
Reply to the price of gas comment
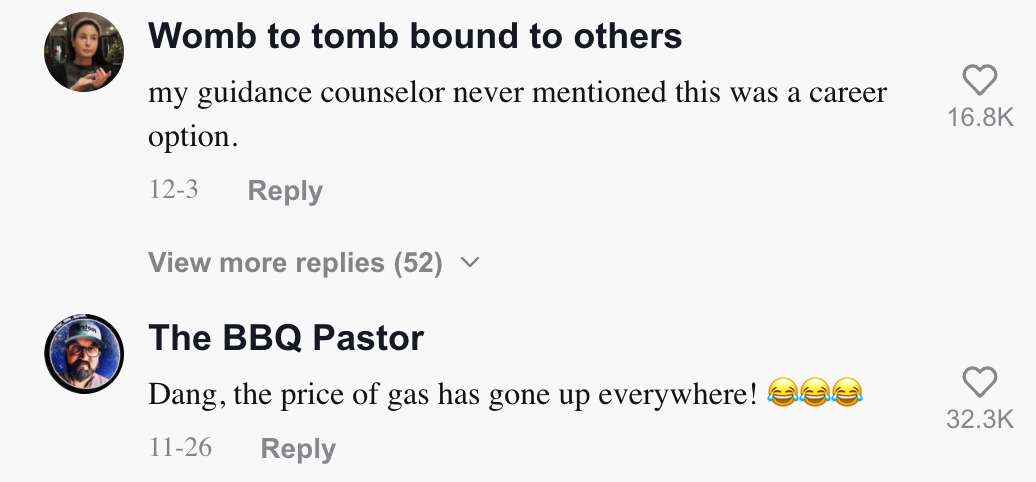click(298, 449)
